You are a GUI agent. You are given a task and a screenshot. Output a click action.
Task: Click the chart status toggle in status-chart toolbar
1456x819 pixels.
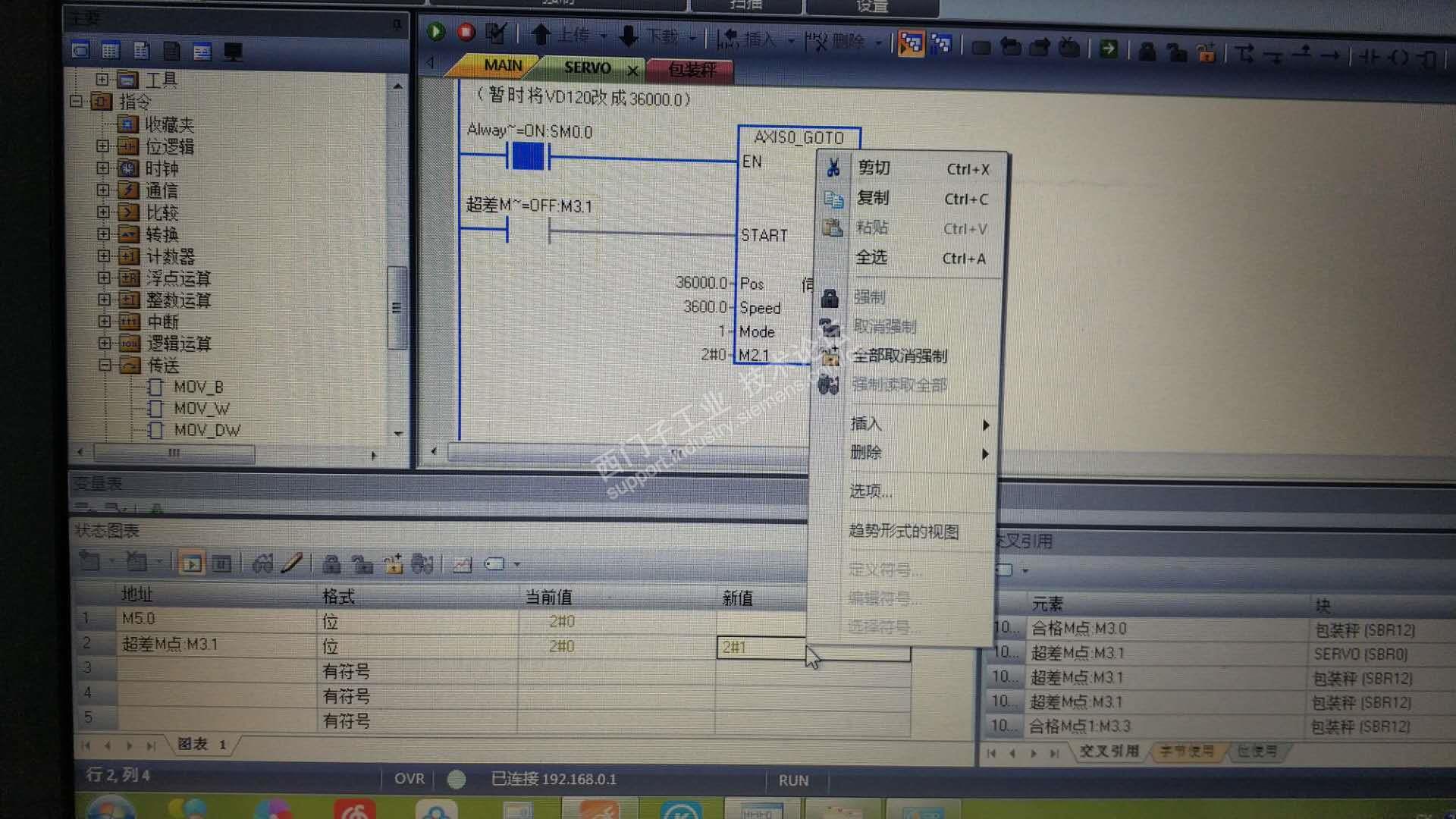[x=192, y=563]
